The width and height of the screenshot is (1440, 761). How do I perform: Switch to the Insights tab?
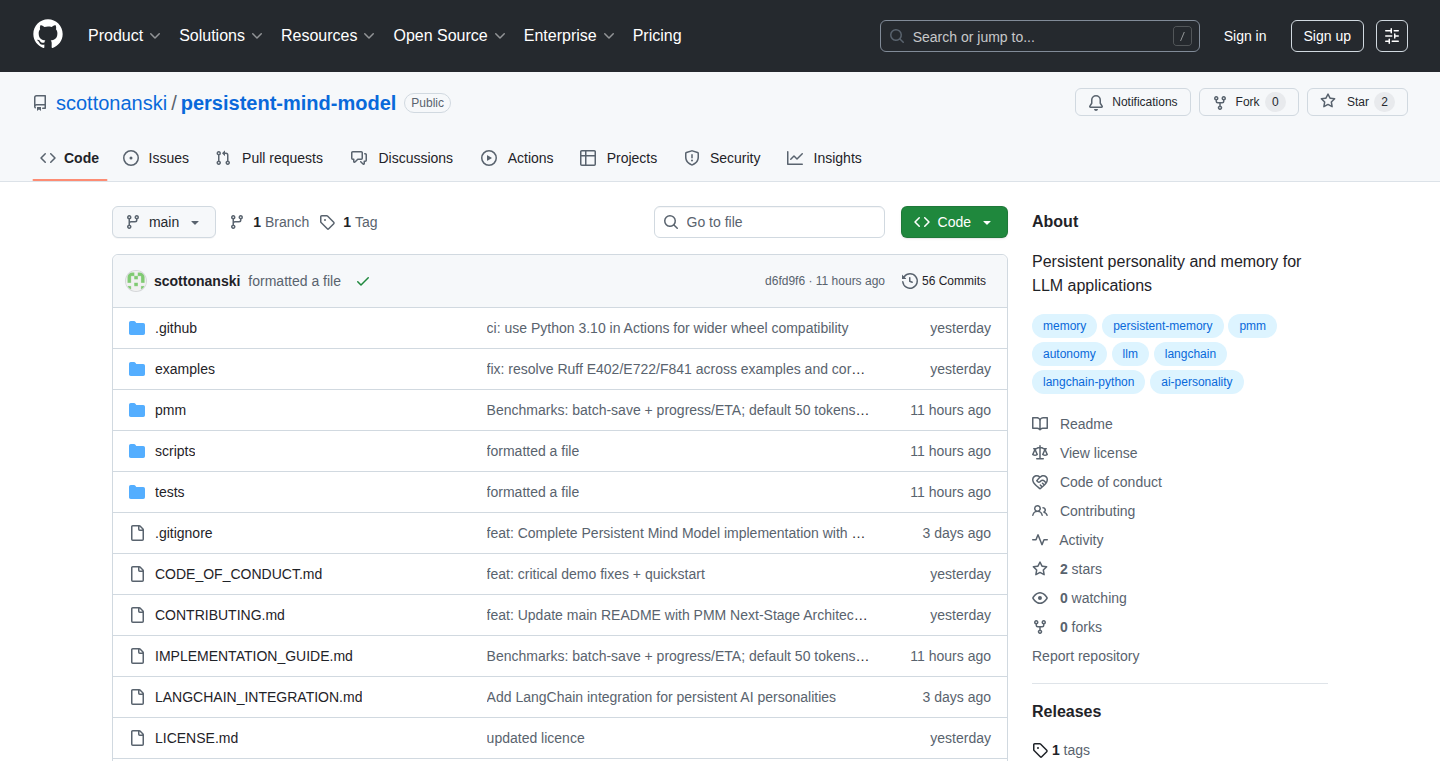824,158
